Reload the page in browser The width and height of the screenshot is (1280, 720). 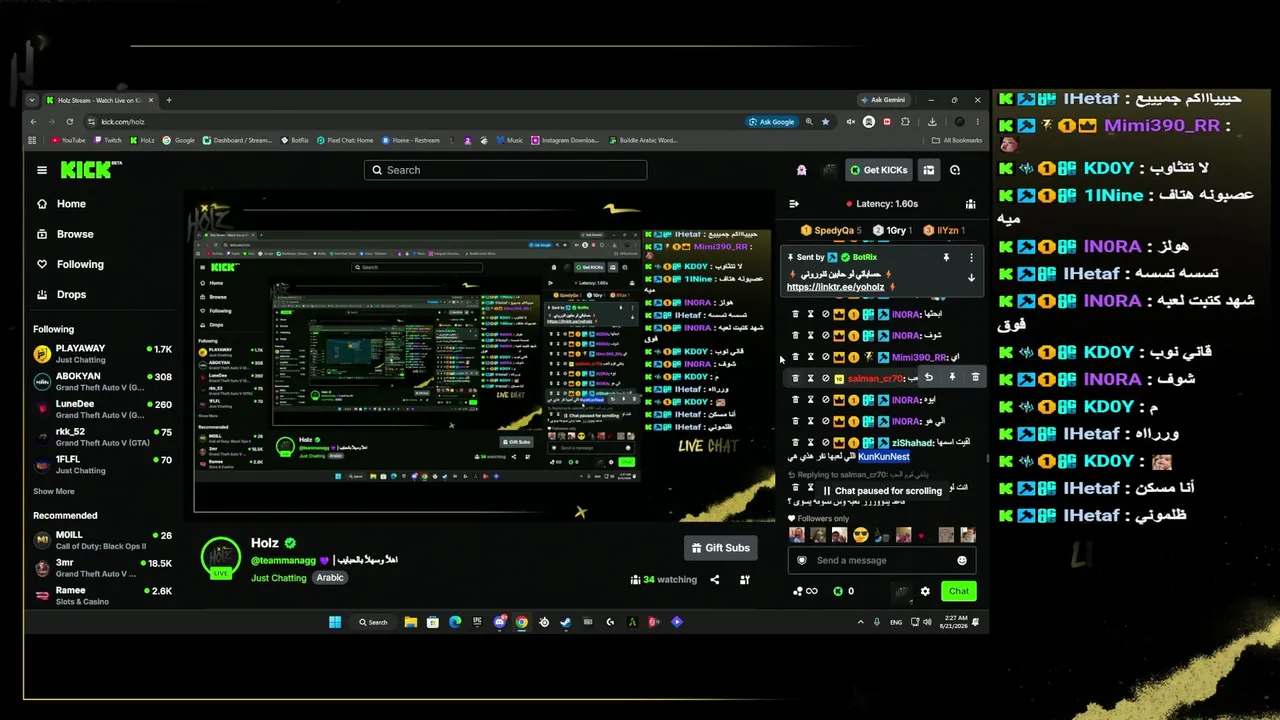69,122
